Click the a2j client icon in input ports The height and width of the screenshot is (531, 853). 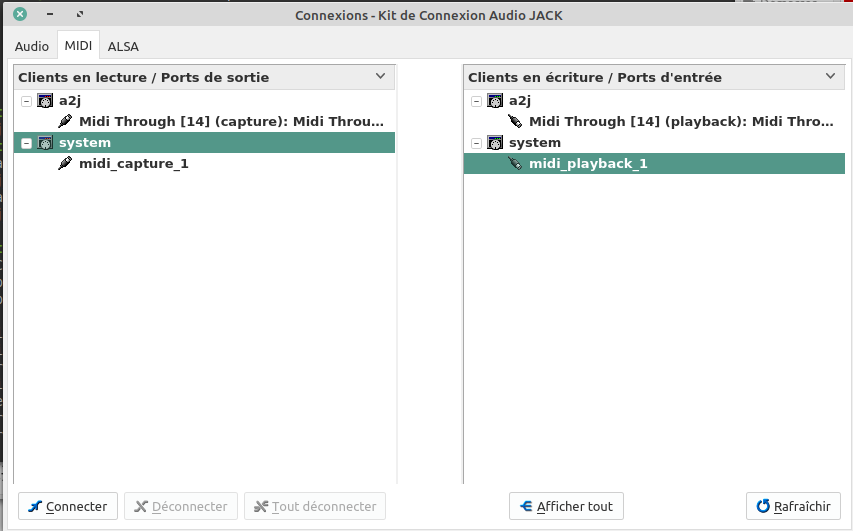pos(495,101)
